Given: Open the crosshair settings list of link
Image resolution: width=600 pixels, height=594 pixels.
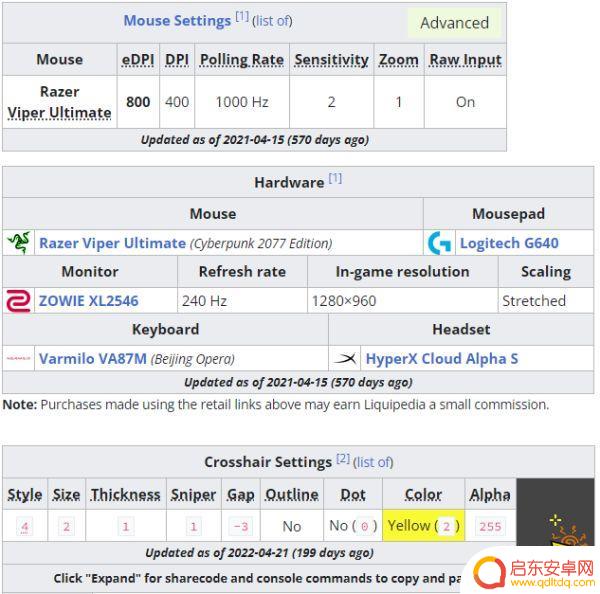Looking at the screenshot, I should [x=373, y=462].
